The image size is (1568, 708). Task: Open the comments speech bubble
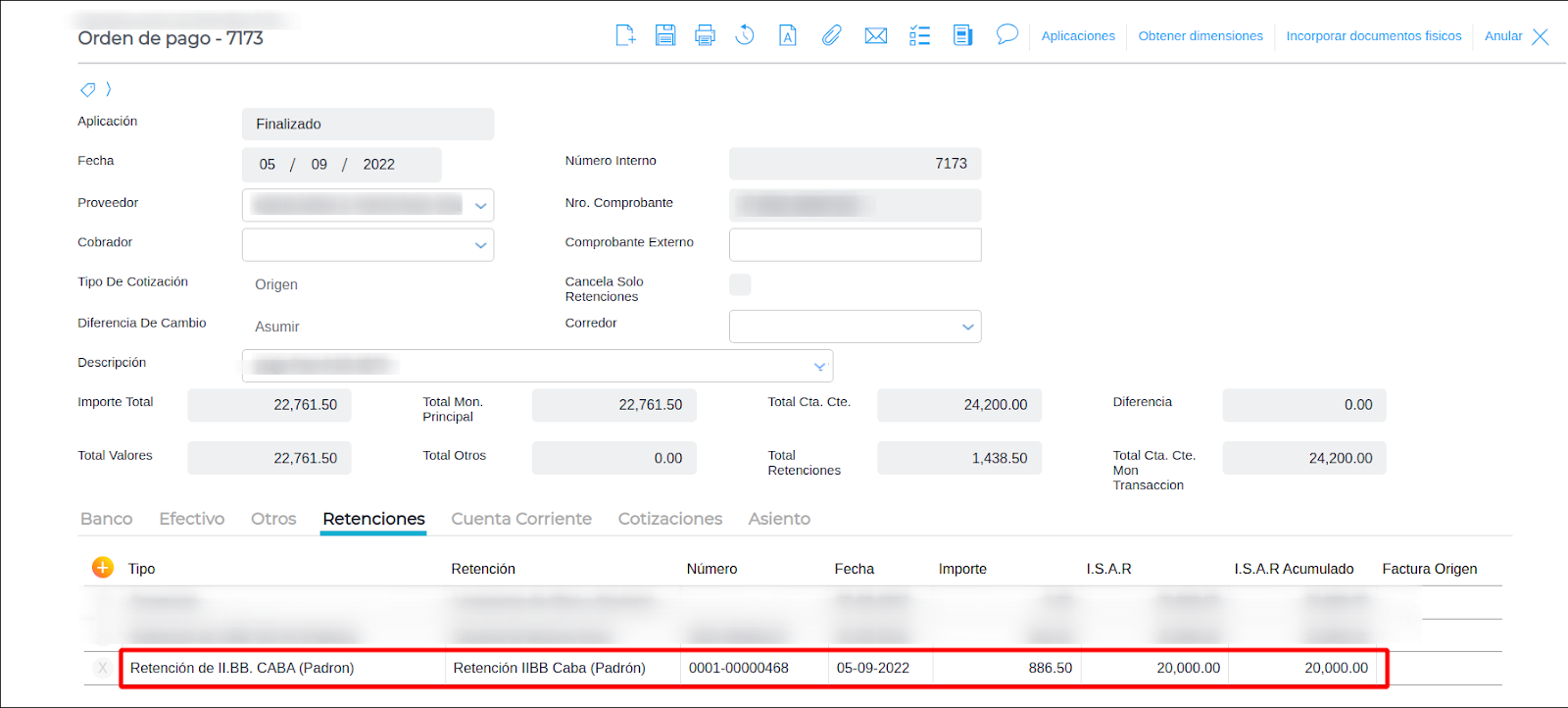[x=1006, y=35]
